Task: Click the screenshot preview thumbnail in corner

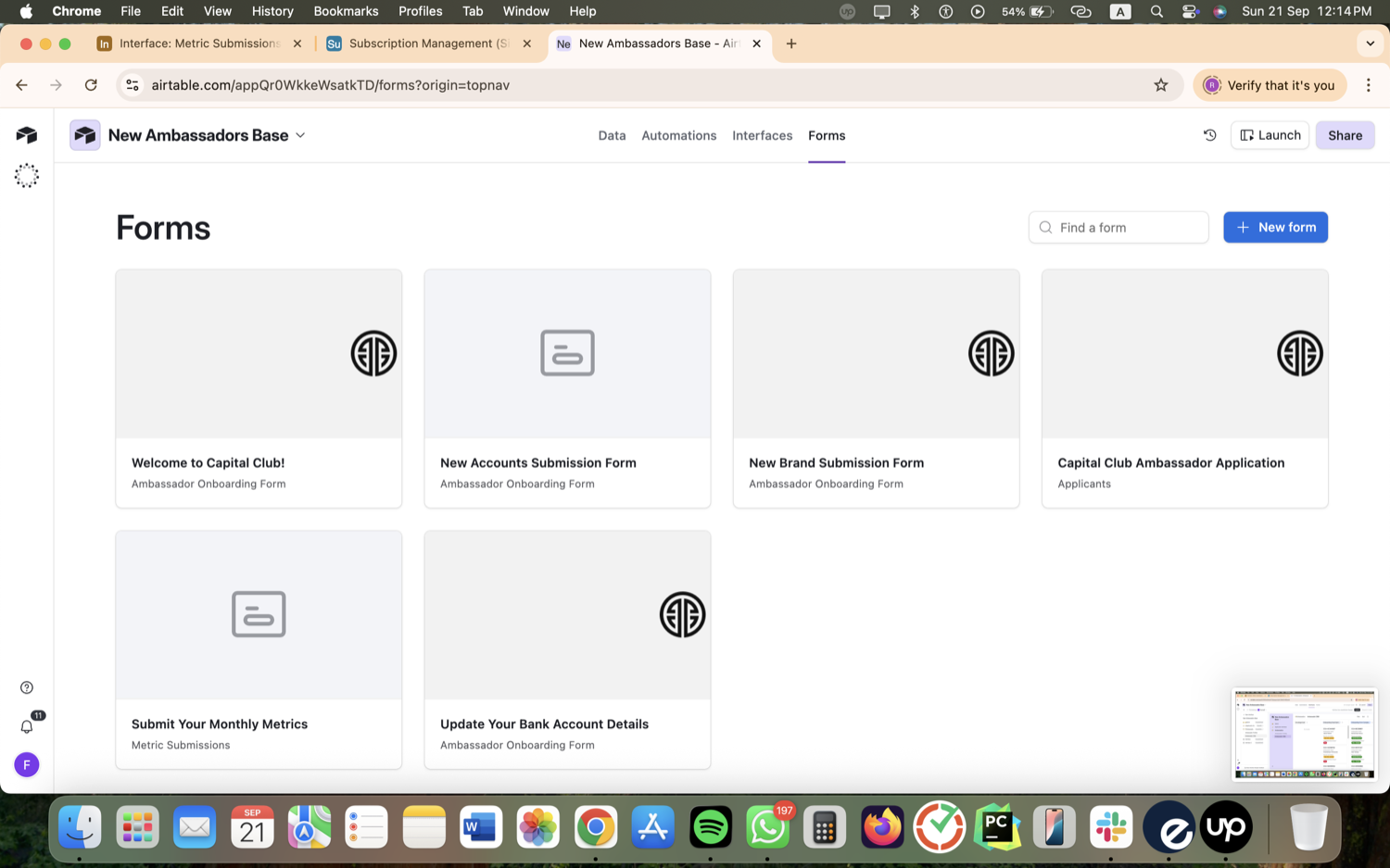Action: pos(1304,734)
